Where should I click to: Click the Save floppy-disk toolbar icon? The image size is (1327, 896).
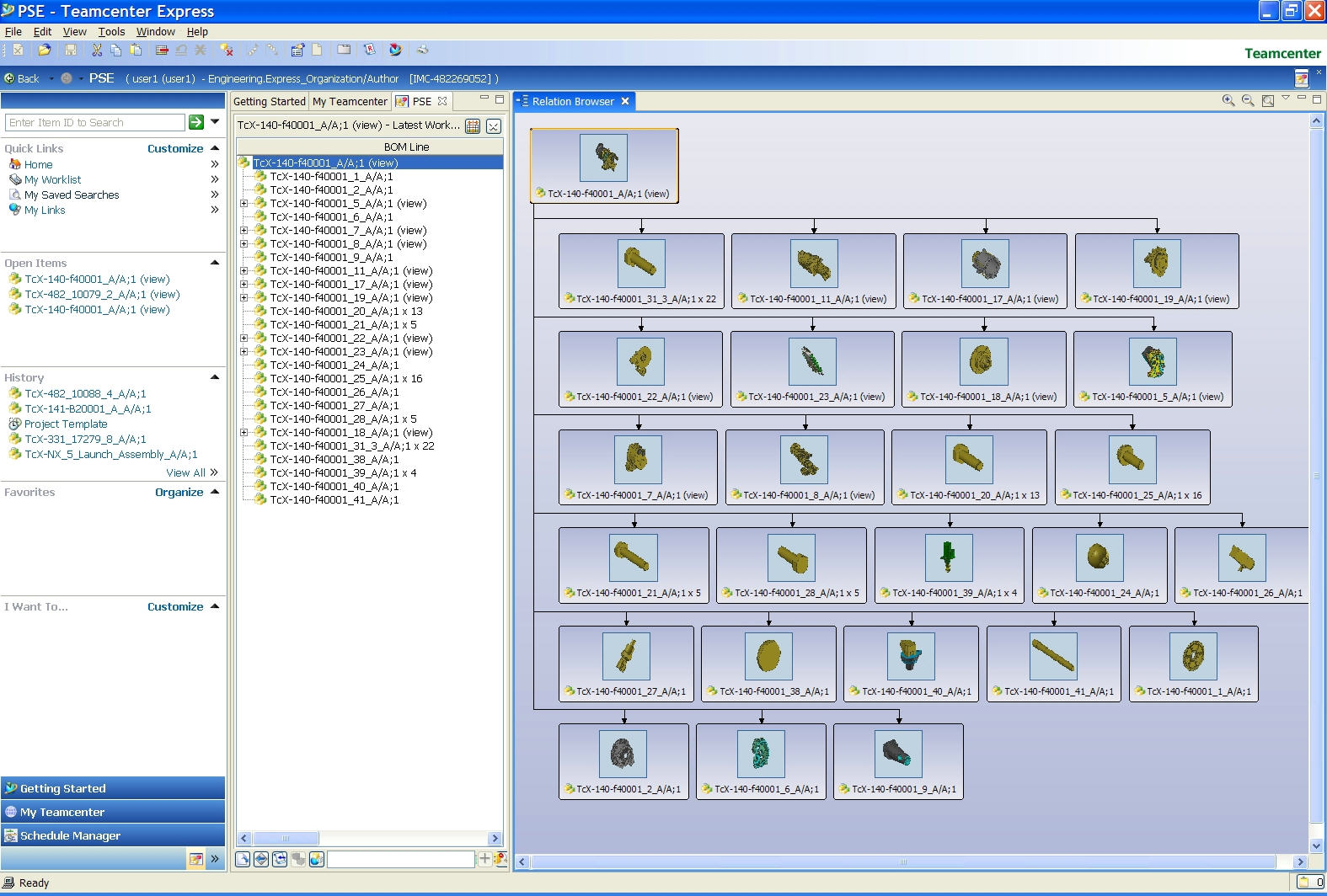tap(71, 51)
